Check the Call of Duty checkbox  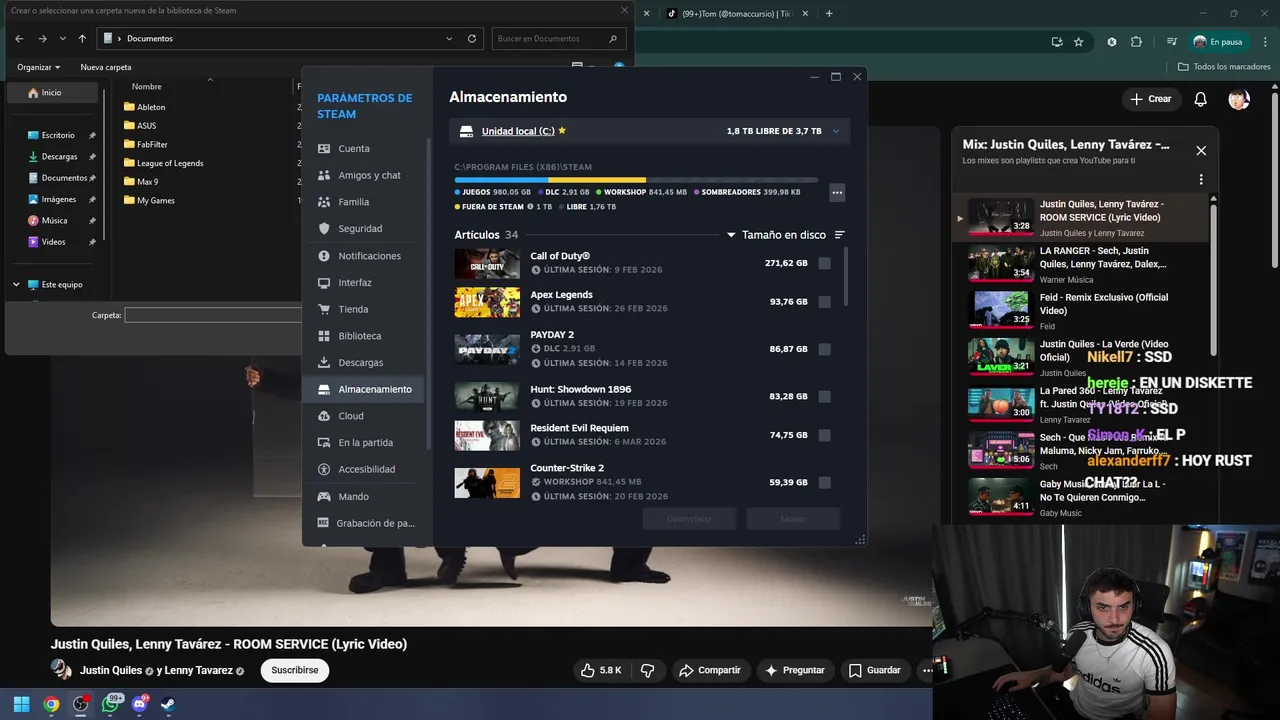point(824,263)
